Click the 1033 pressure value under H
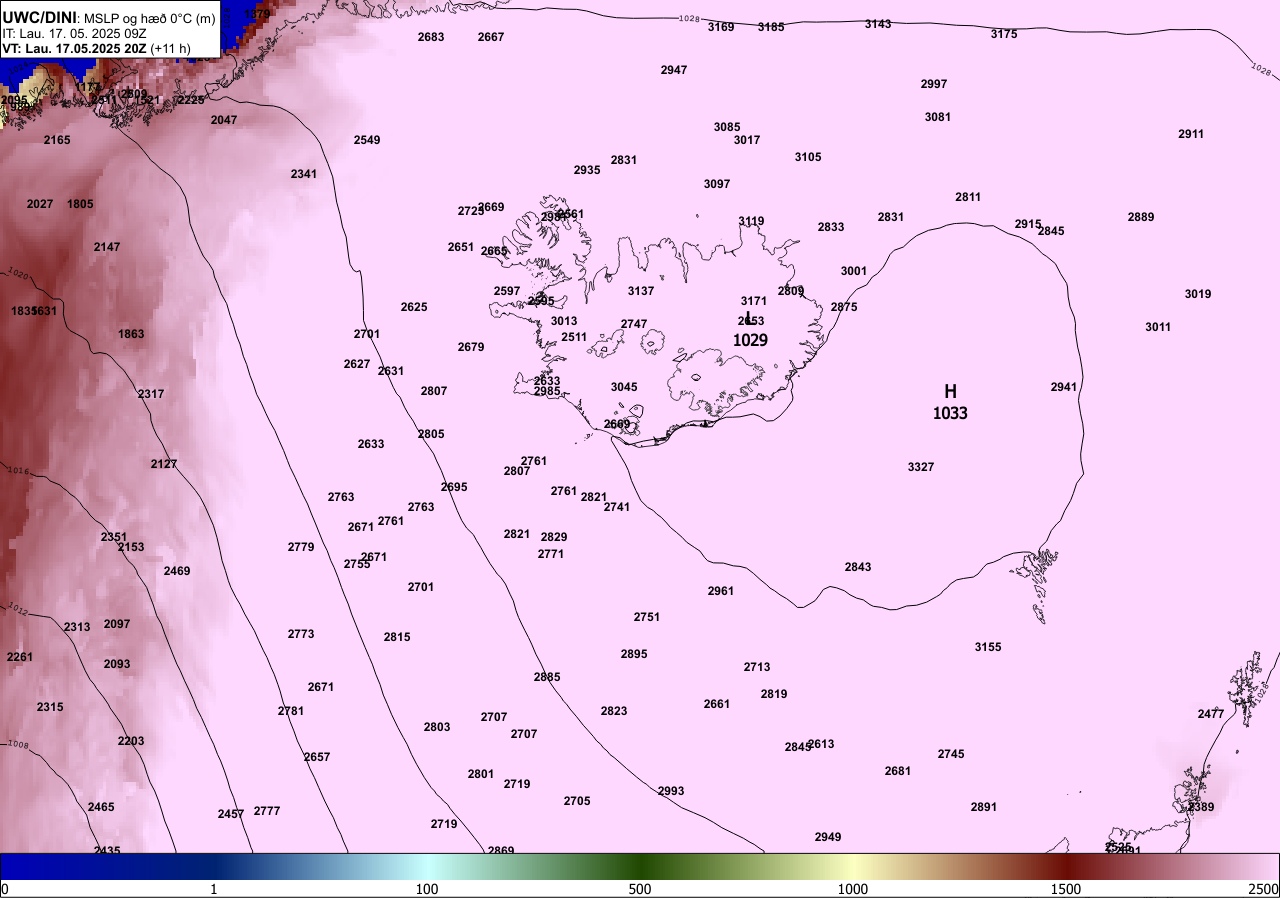 pyautogui.click(x=950, y=413)
